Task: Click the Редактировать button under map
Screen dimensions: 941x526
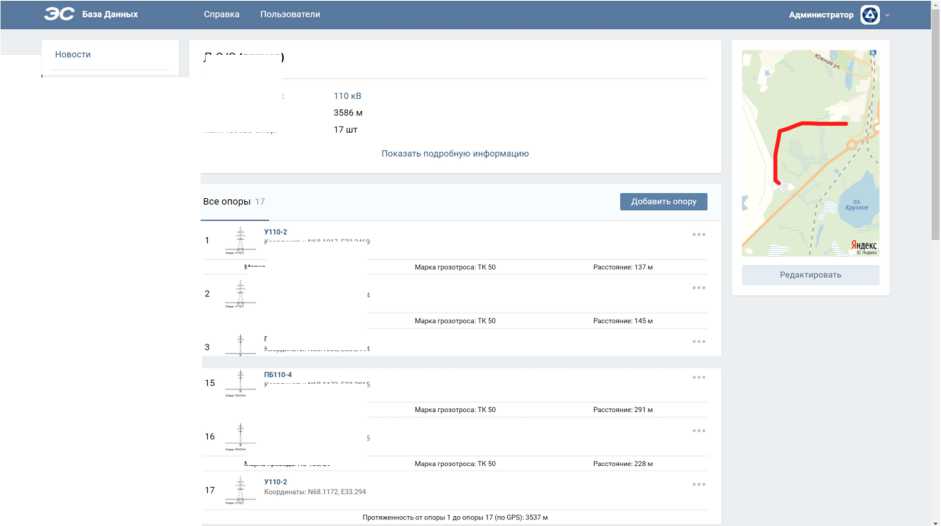Action: tap(810, 275)
